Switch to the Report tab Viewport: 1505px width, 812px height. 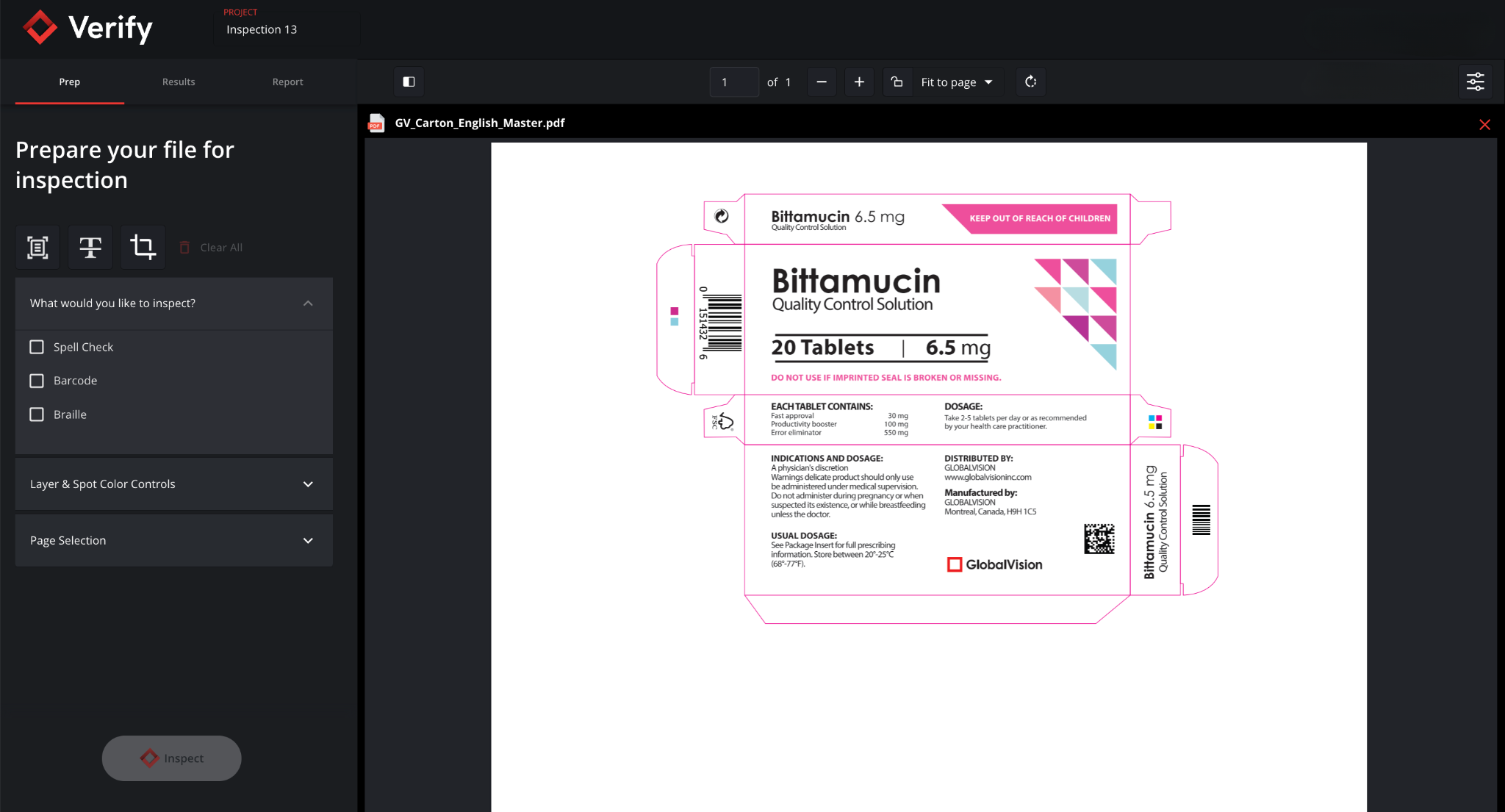[287, 82]
